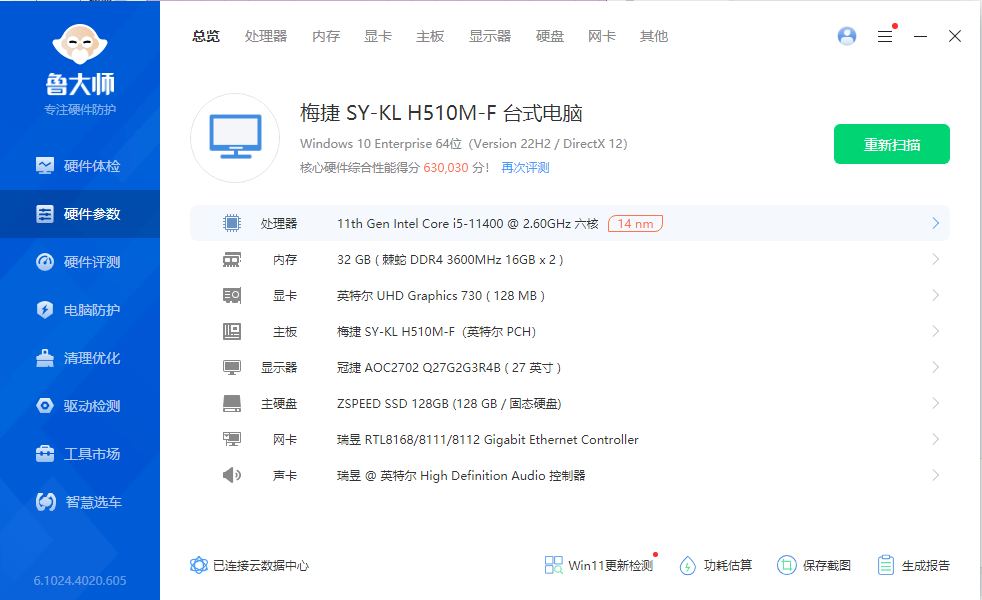Click the Win11更新检测 button
Screen dimensions: 982x600
[600, 565]
